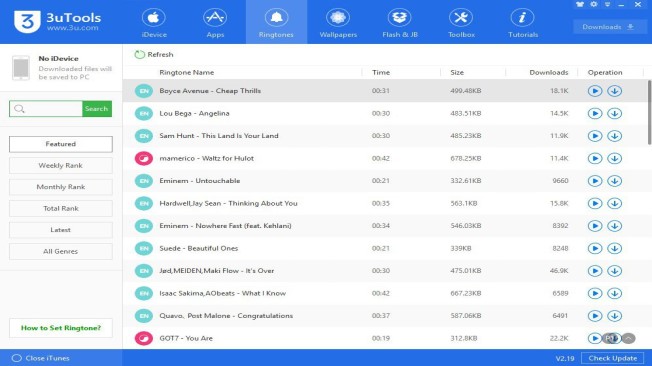The height and width of the screenshot is (366, 652).
Task: Click the green Search button
Action: pyautogui.click(x=97, y=109)
